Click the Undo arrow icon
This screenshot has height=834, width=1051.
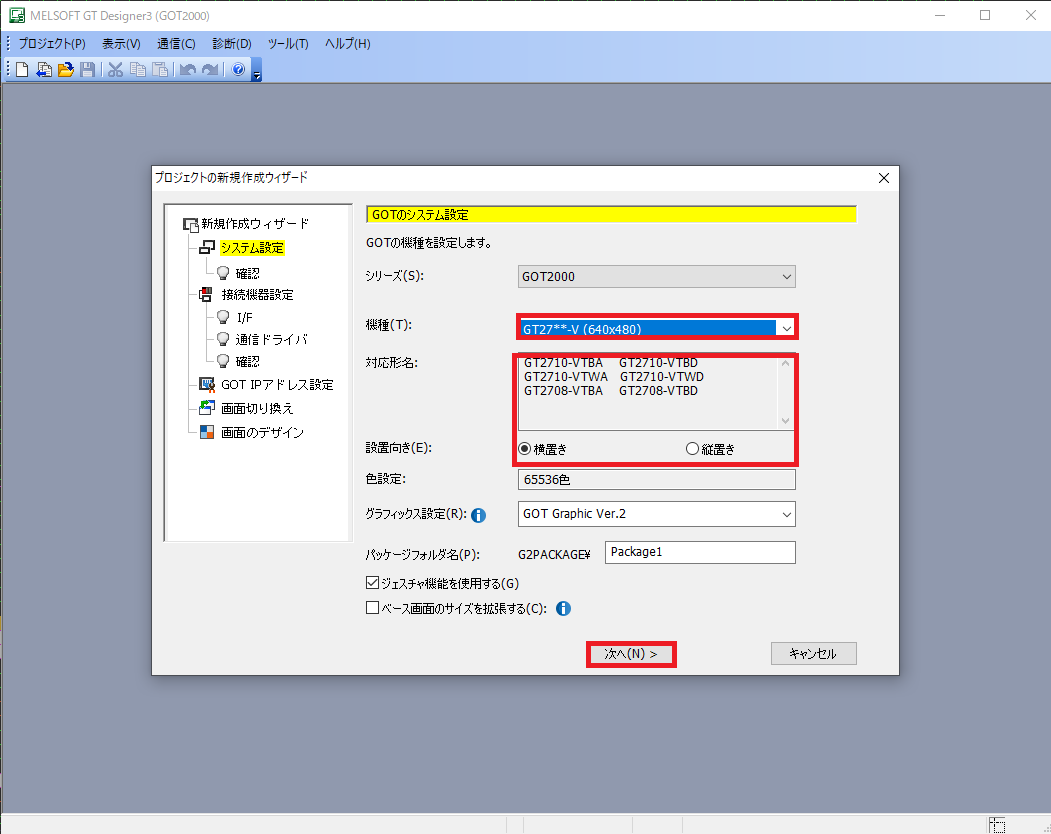(x=188, y=70)
